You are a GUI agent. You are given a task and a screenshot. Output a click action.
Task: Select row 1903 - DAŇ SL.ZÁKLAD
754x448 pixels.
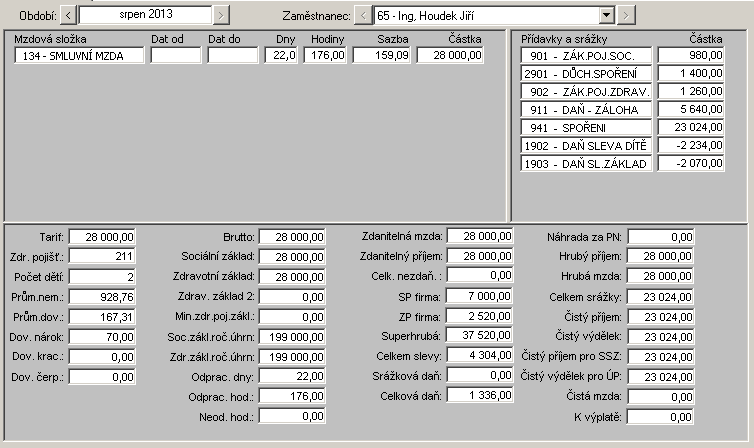[586, 163]
